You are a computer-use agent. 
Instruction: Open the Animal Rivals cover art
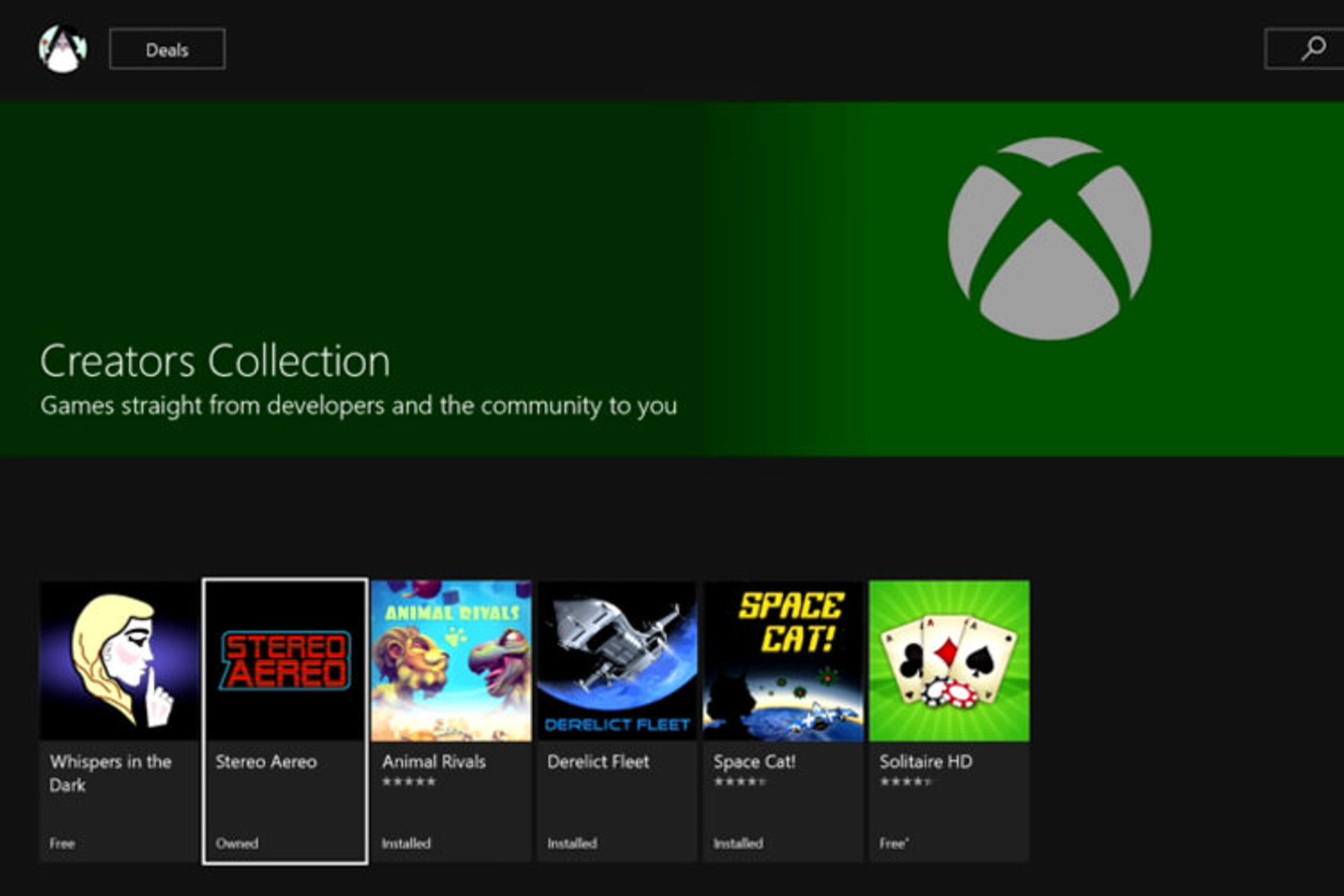pos(451,661)
